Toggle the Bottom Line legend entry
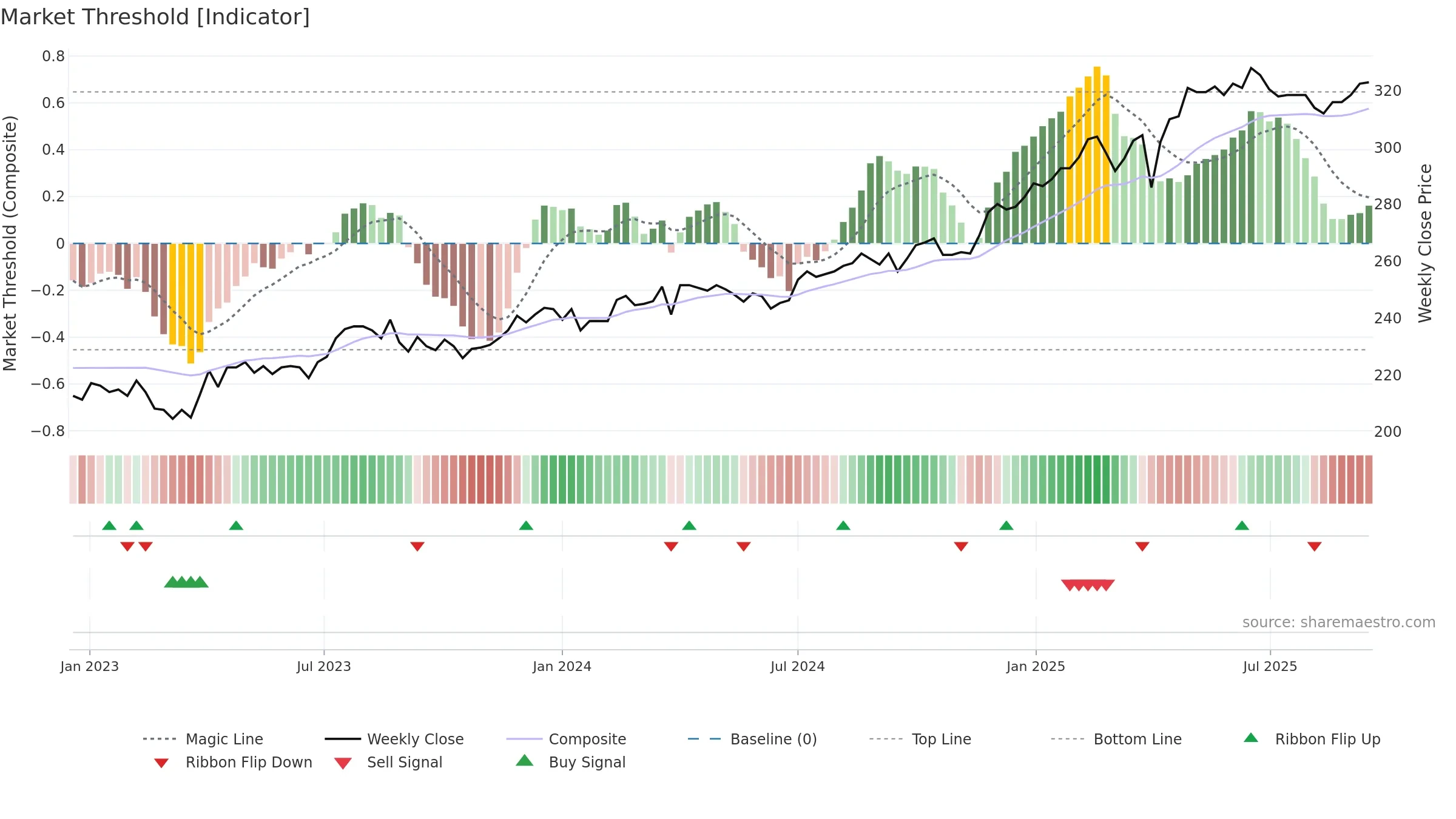This screenshot has height=819, width=1456. pyautogui.click(x=1116, y=739)
